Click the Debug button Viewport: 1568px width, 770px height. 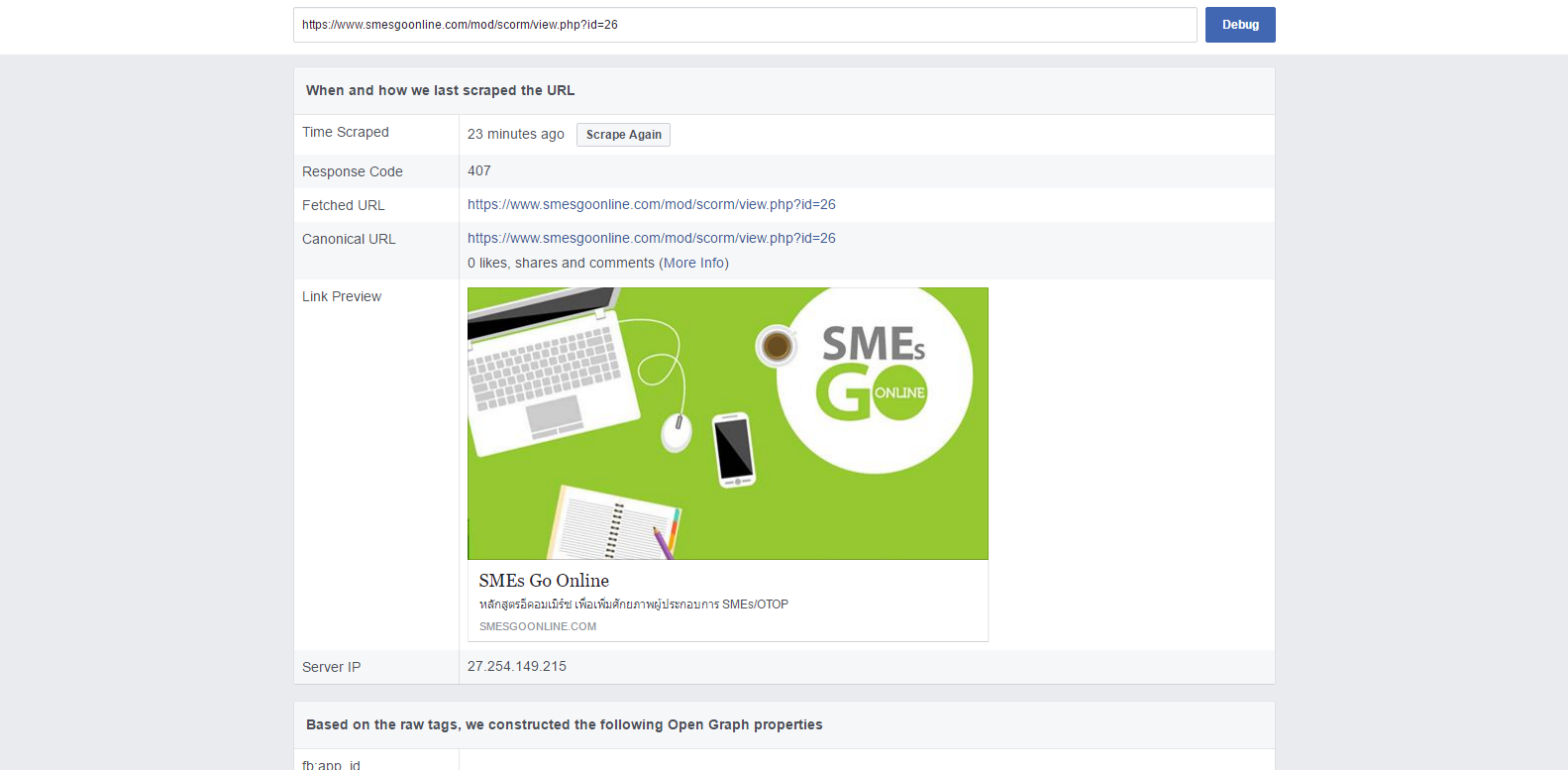(x=1240, y=25)
